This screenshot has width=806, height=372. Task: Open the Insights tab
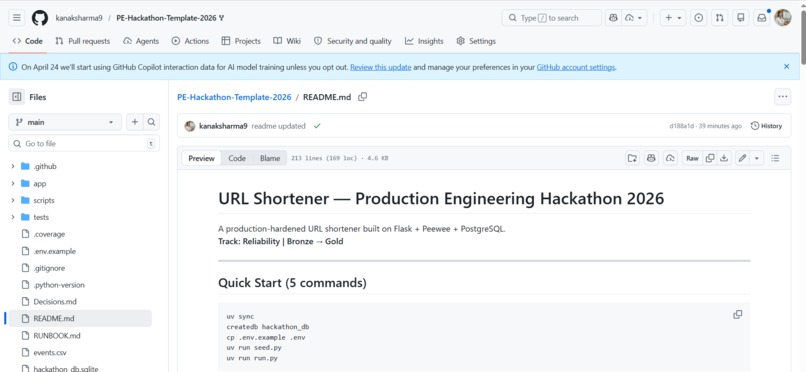[424, 41]
